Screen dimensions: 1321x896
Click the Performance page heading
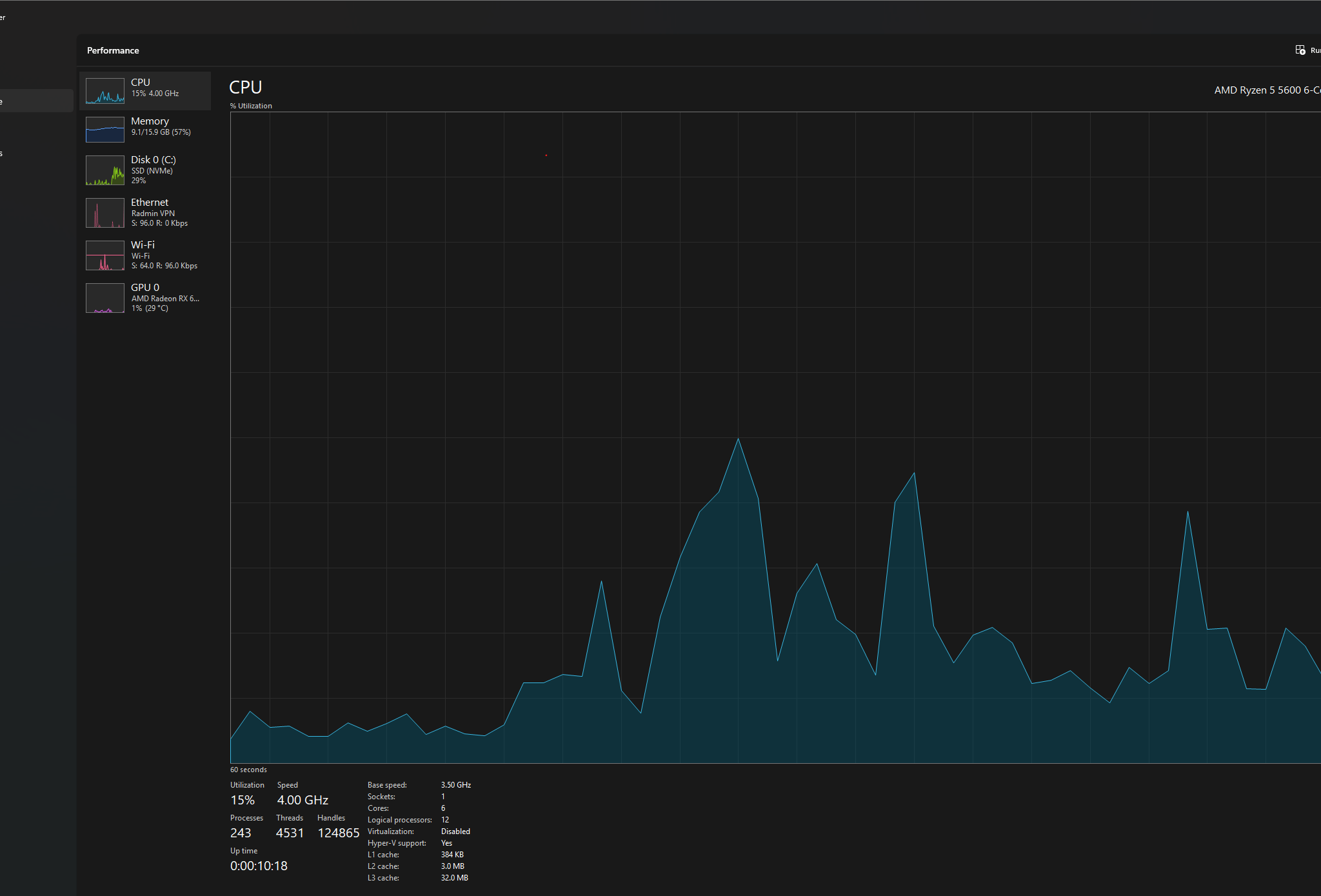click(x=113, y=50)
